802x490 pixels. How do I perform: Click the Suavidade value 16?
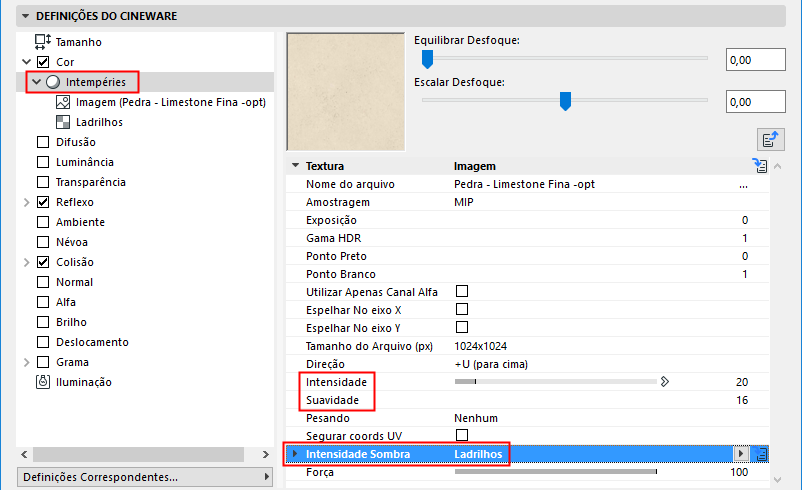[x=742, y=400]
